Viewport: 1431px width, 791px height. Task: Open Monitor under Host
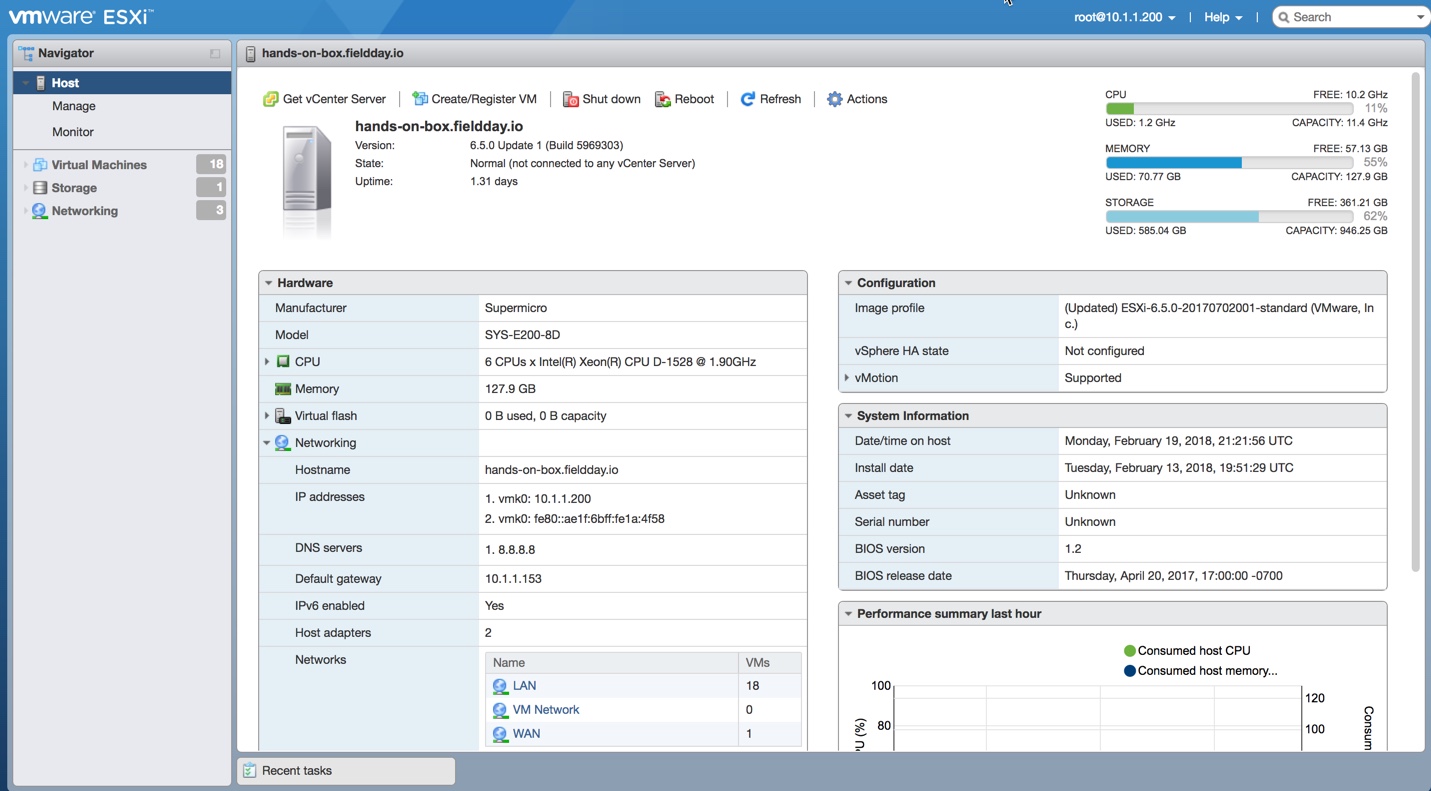pos(73,132)
